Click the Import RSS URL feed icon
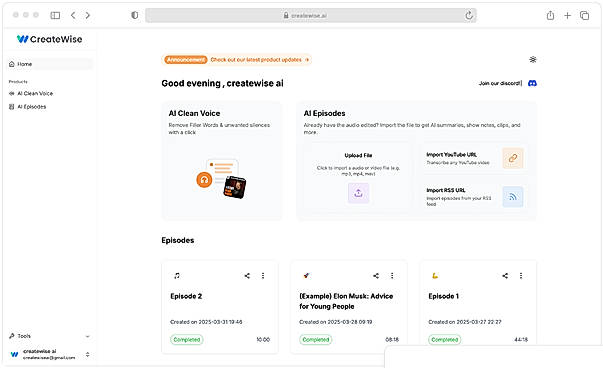This screenshot has height=368, width=603. 513,196
